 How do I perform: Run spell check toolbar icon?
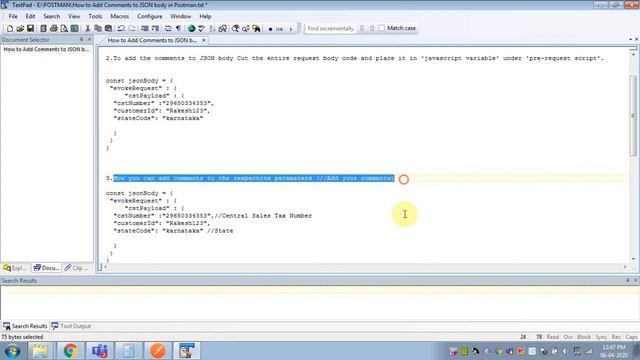point(202,29)
